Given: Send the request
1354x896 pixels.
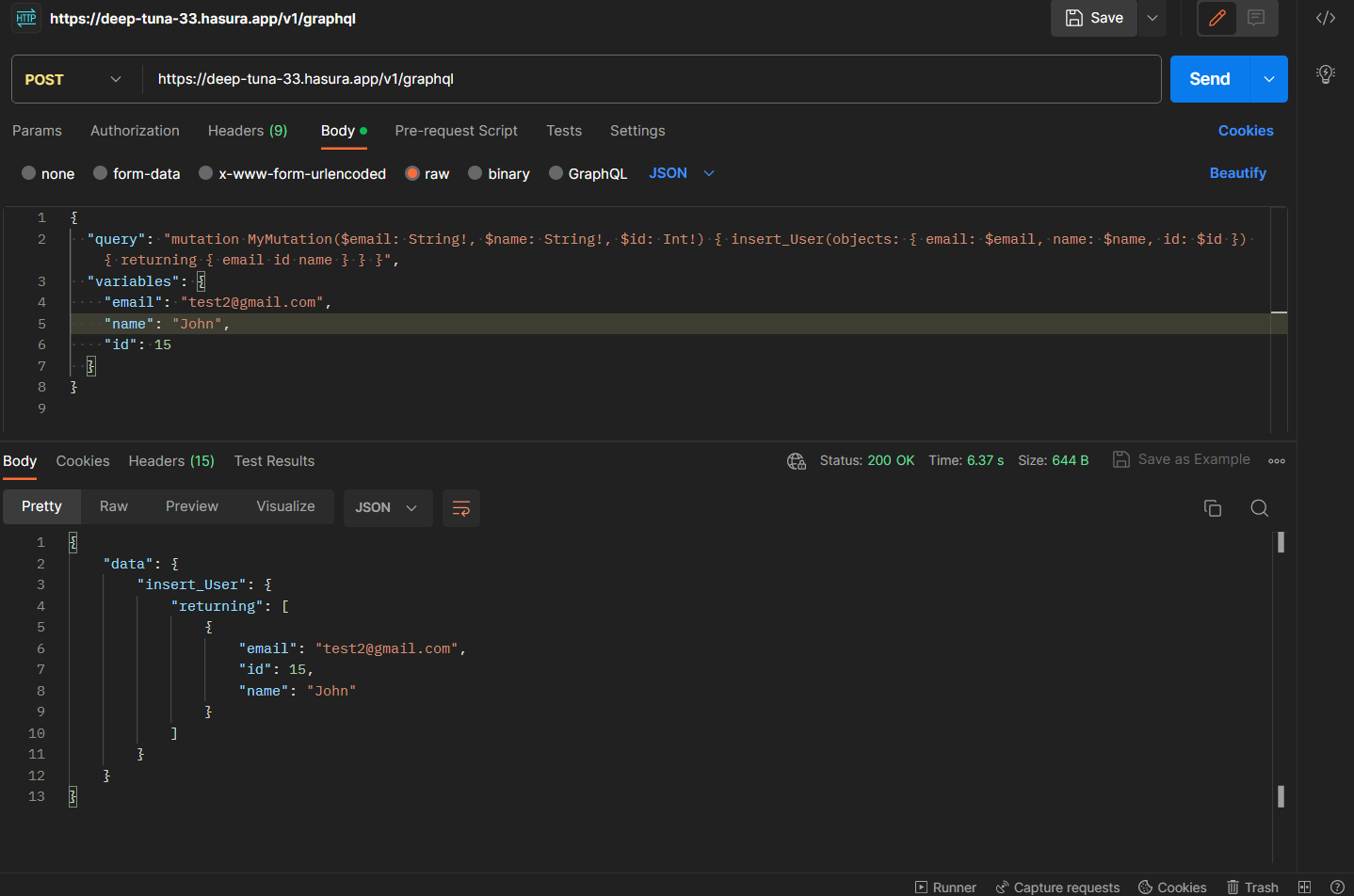Looking at the screenshot, I should point(1209,79).
